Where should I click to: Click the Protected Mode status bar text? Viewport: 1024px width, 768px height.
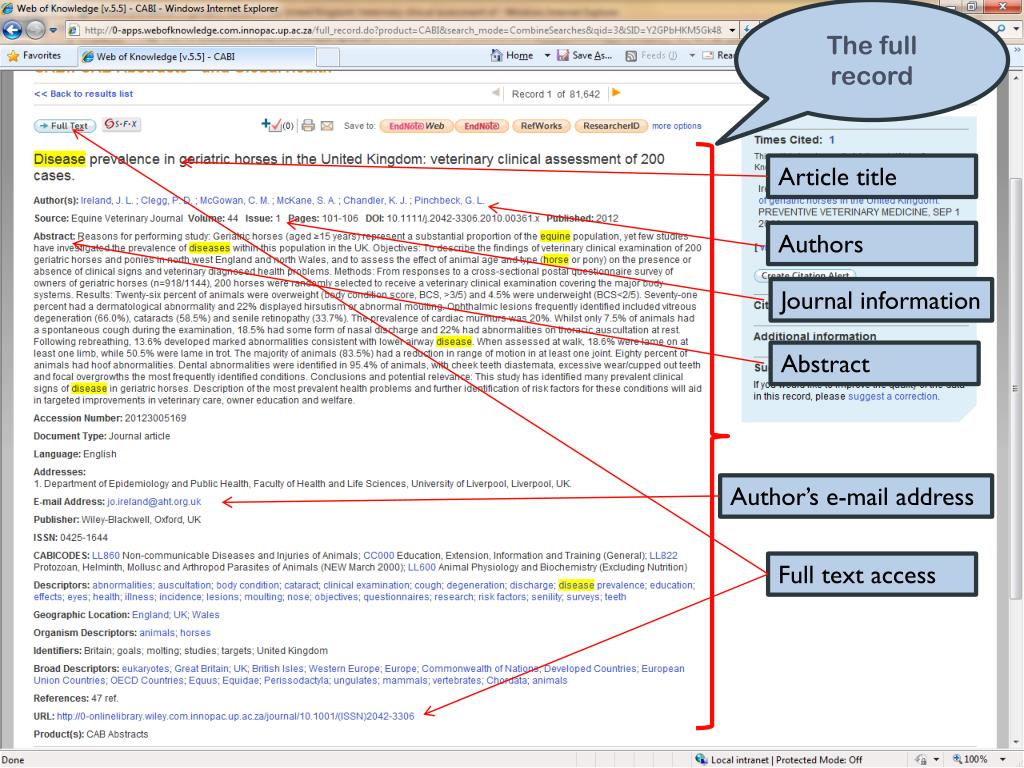(819, 760)
